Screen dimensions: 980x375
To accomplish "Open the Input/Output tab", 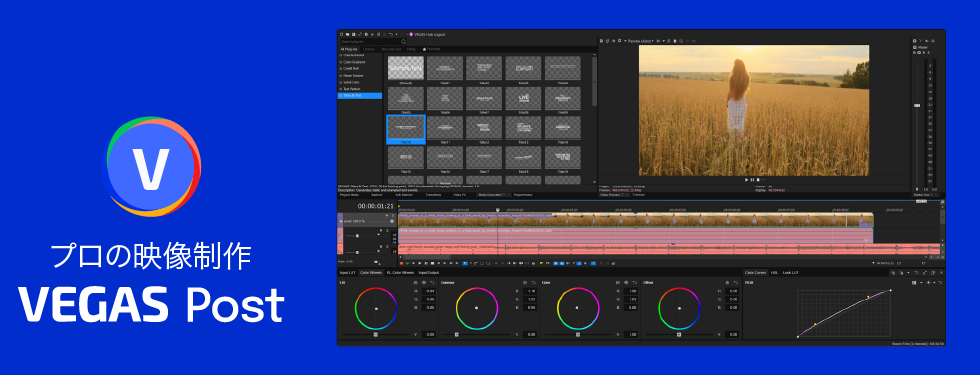I will tap(429, 272).
